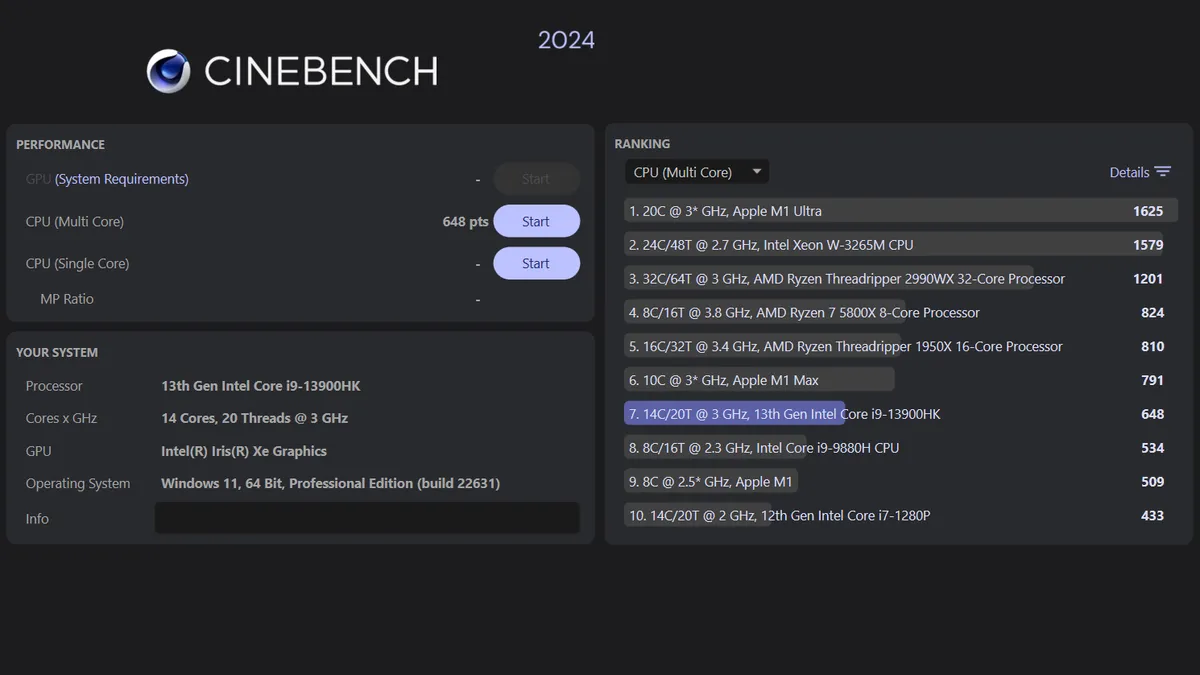Click the Cinebench sphere logo icon

168,71
